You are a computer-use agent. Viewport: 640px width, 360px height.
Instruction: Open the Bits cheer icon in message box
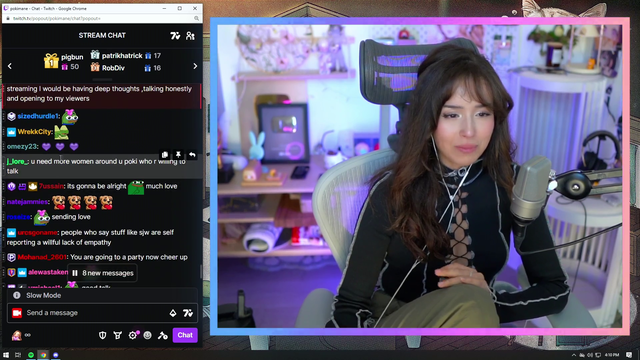coord(173,313)
